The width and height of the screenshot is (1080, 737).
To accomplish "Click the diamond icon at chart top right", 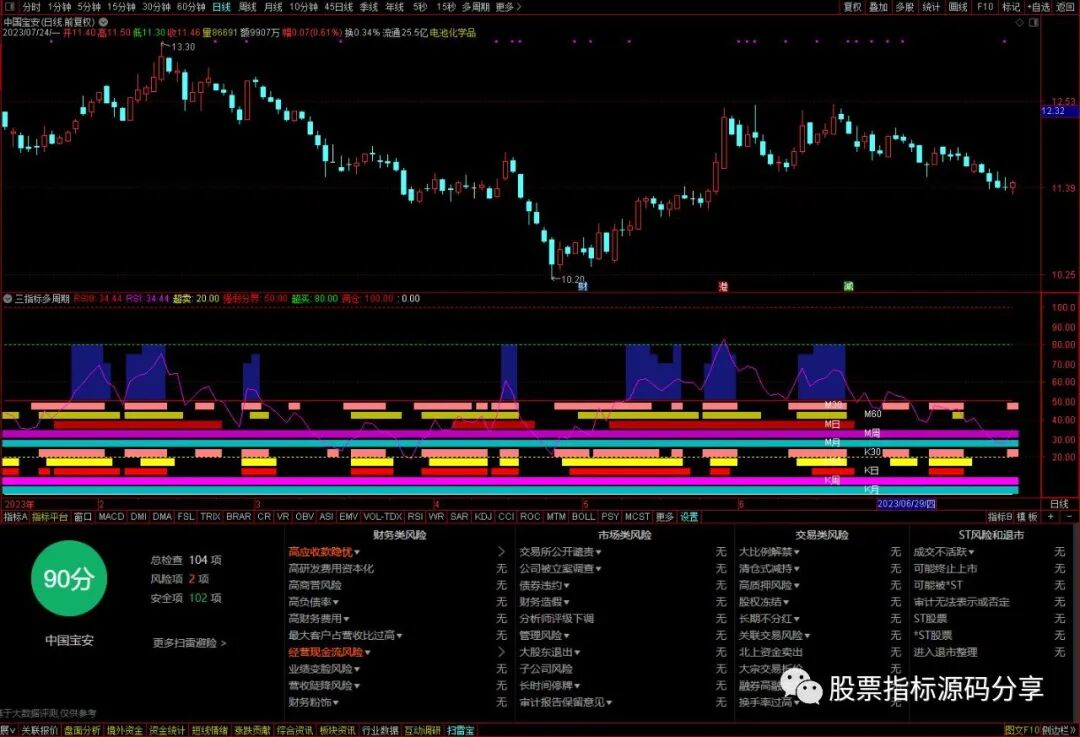I will tap(1020, 22).
